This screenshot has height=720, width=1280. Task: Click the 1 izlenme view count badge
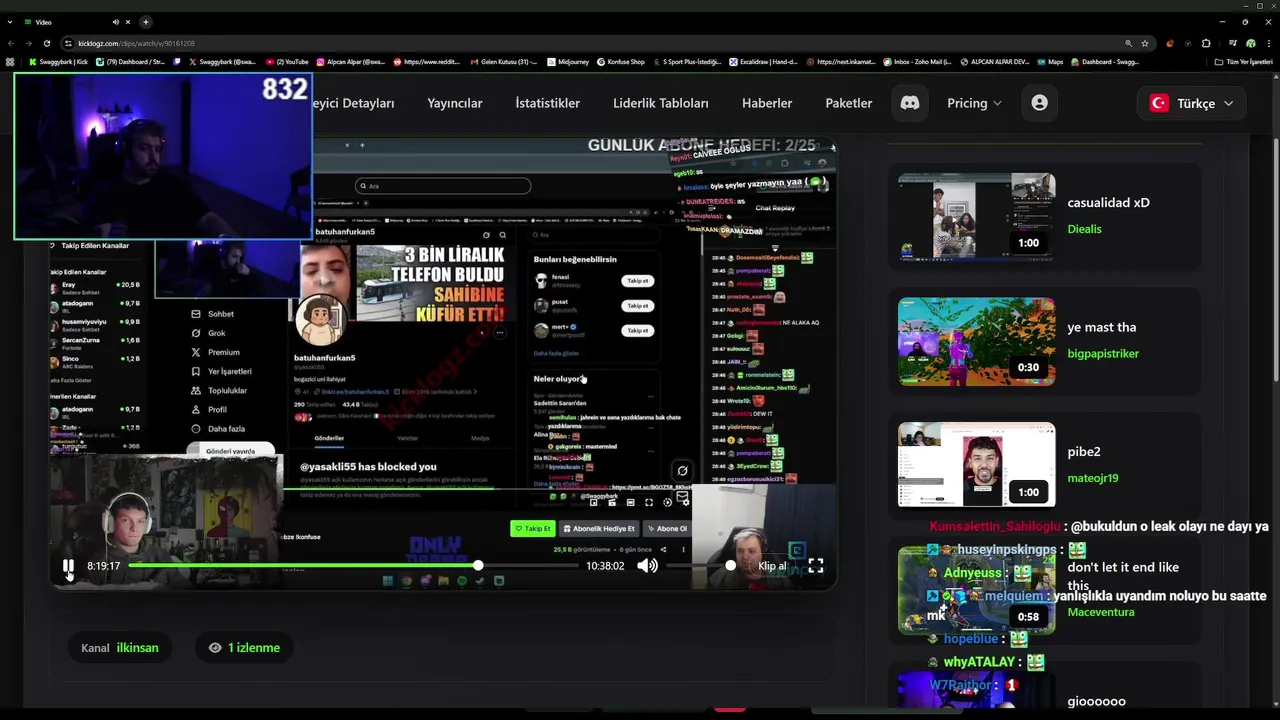(244, 648)
